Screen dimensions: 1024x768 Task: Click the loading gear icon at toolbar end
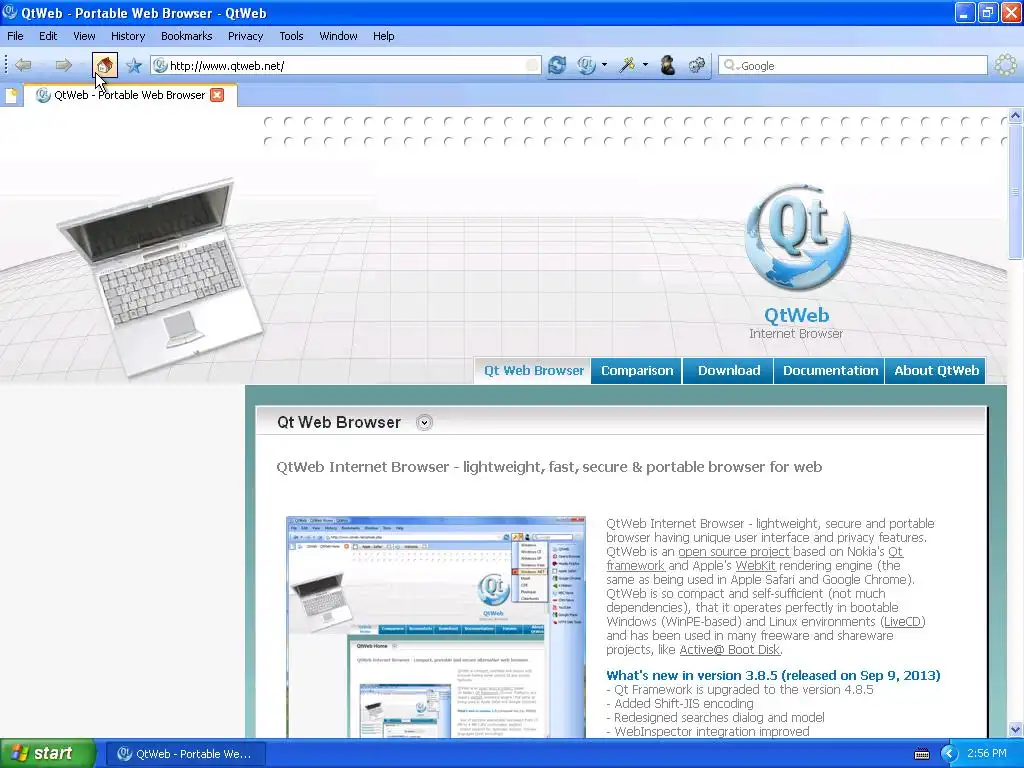point(1006,65)
